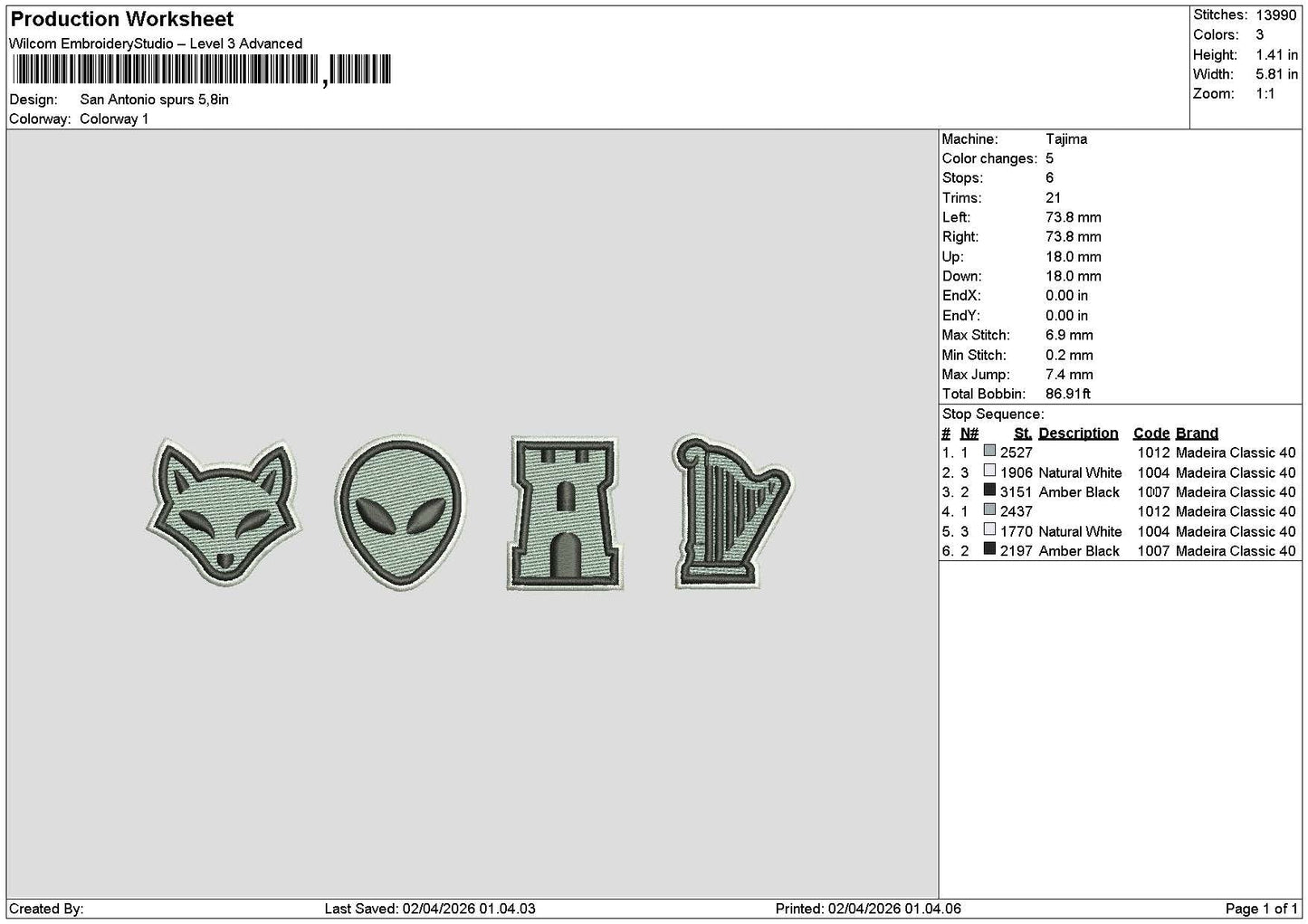Image resolution: width=1308 pixels, height=924 pixels.
Task: Click the Machine value Tajima
Action: point(1066,139)
